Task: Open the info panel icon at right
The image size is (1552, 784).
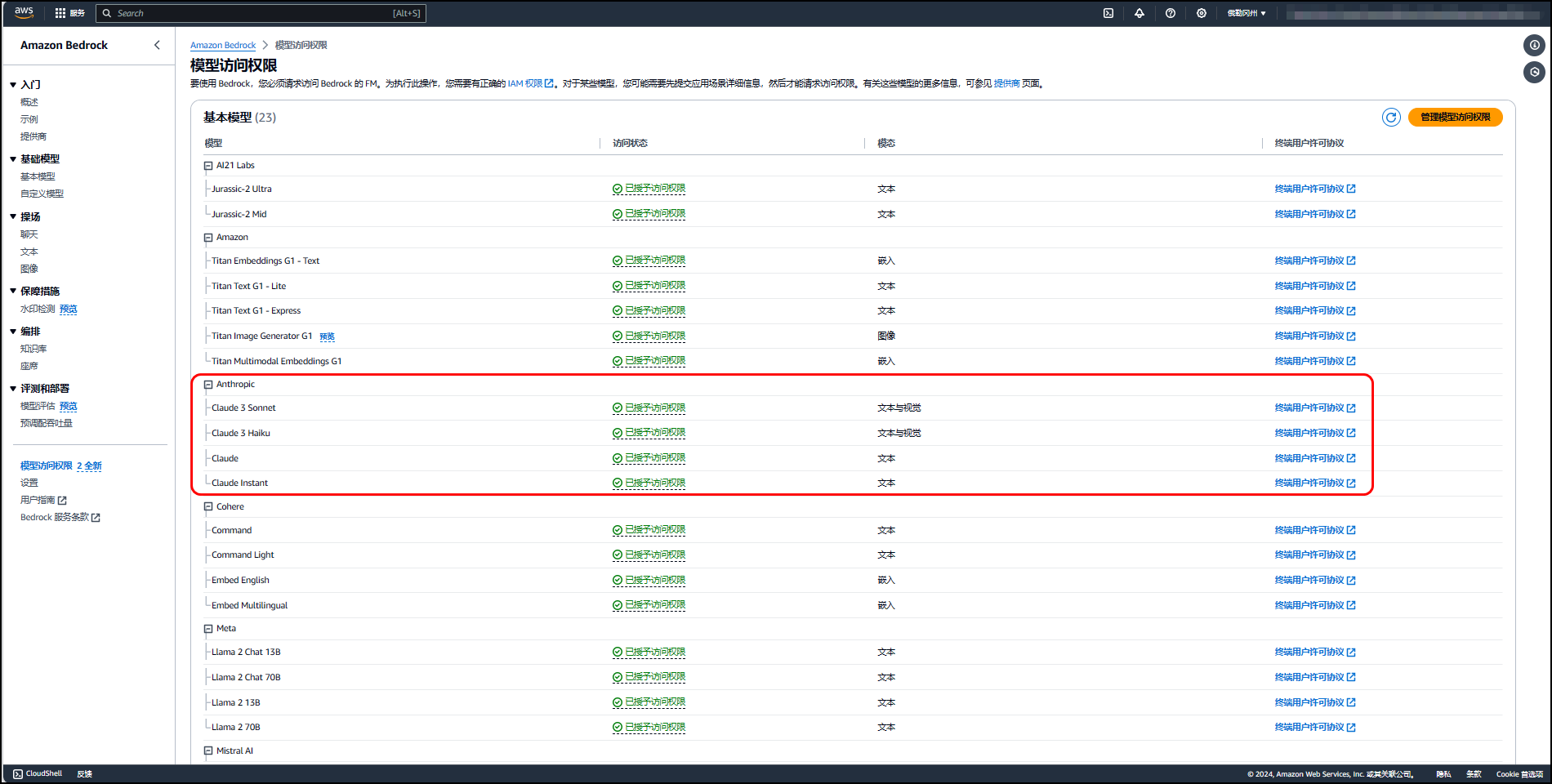Action: coord(1535,45)
